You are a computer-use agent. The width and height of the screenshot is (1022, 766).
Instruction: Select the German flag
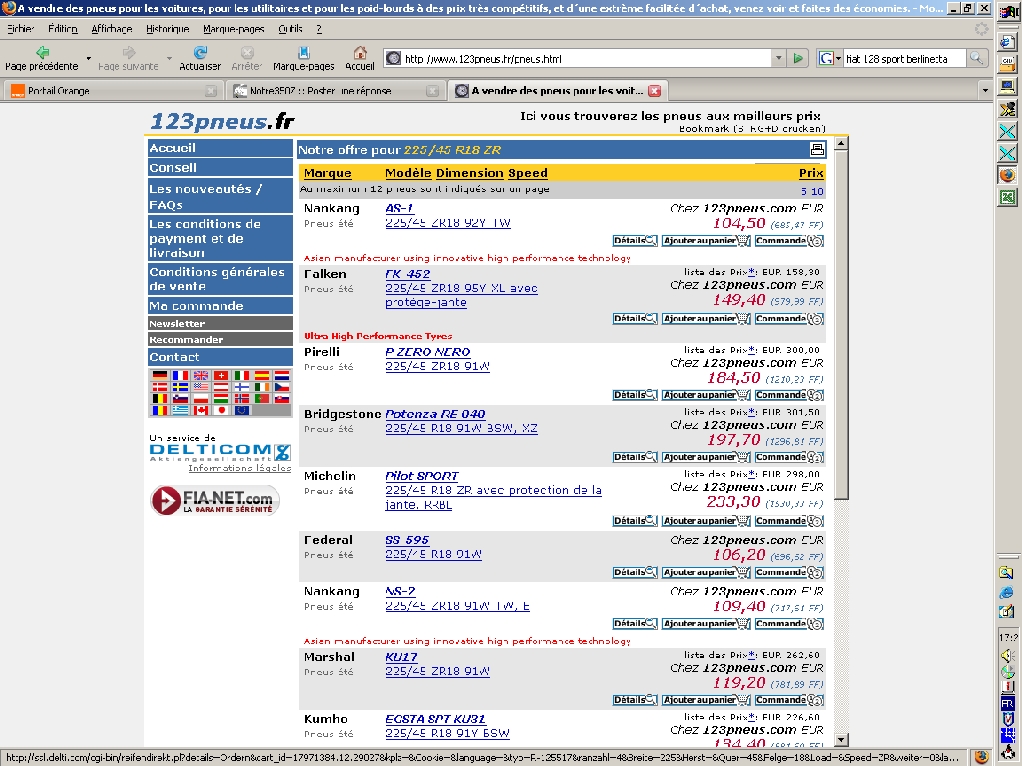click(x=160, y=376)
